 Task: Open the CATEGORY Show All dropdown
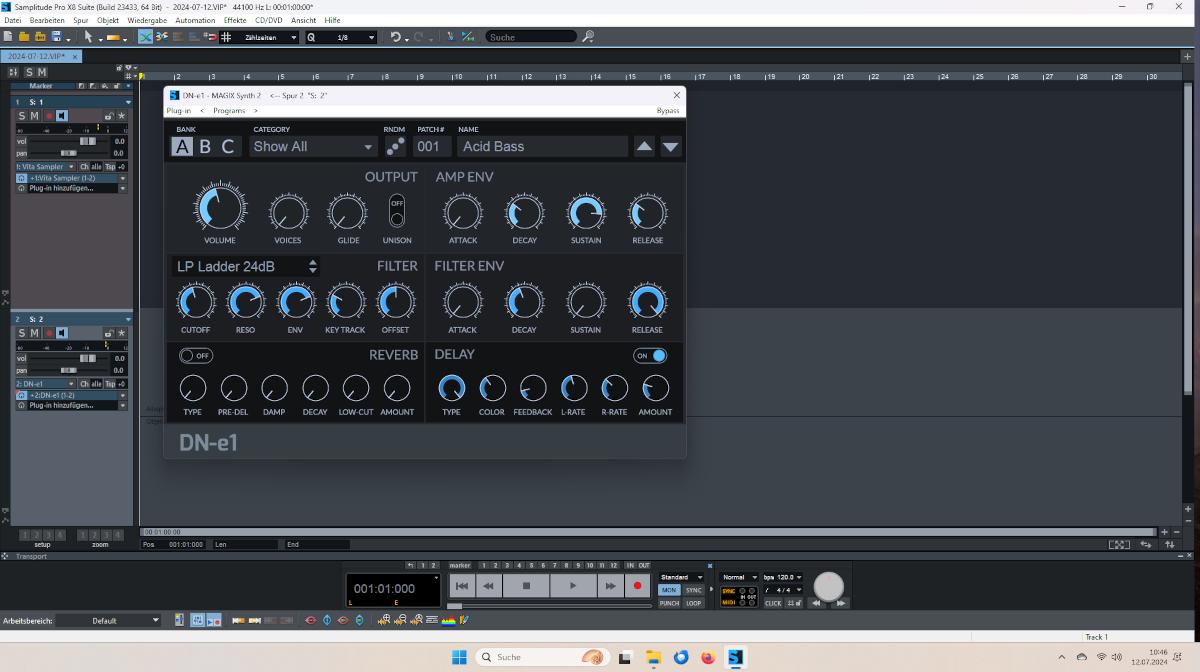click(313, 146)
